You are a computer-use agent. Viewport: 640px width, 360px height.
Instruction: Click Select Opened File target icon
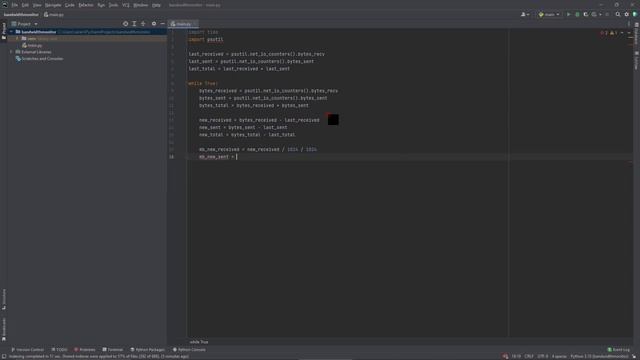[x=125, y=24]
